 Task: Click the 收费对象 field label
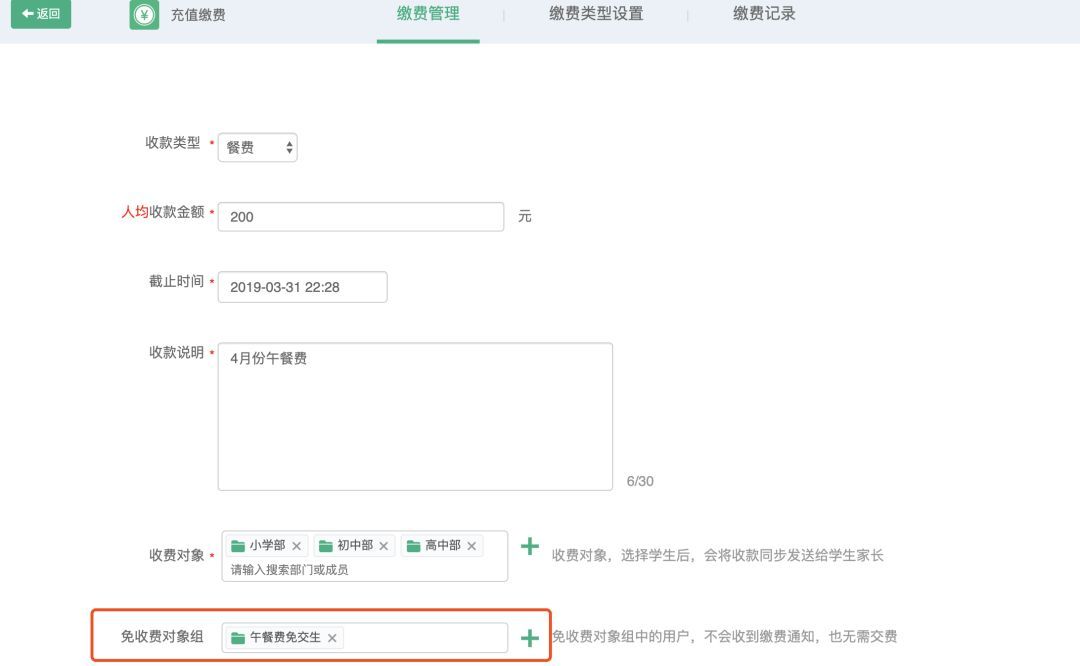tap(176, 555)
